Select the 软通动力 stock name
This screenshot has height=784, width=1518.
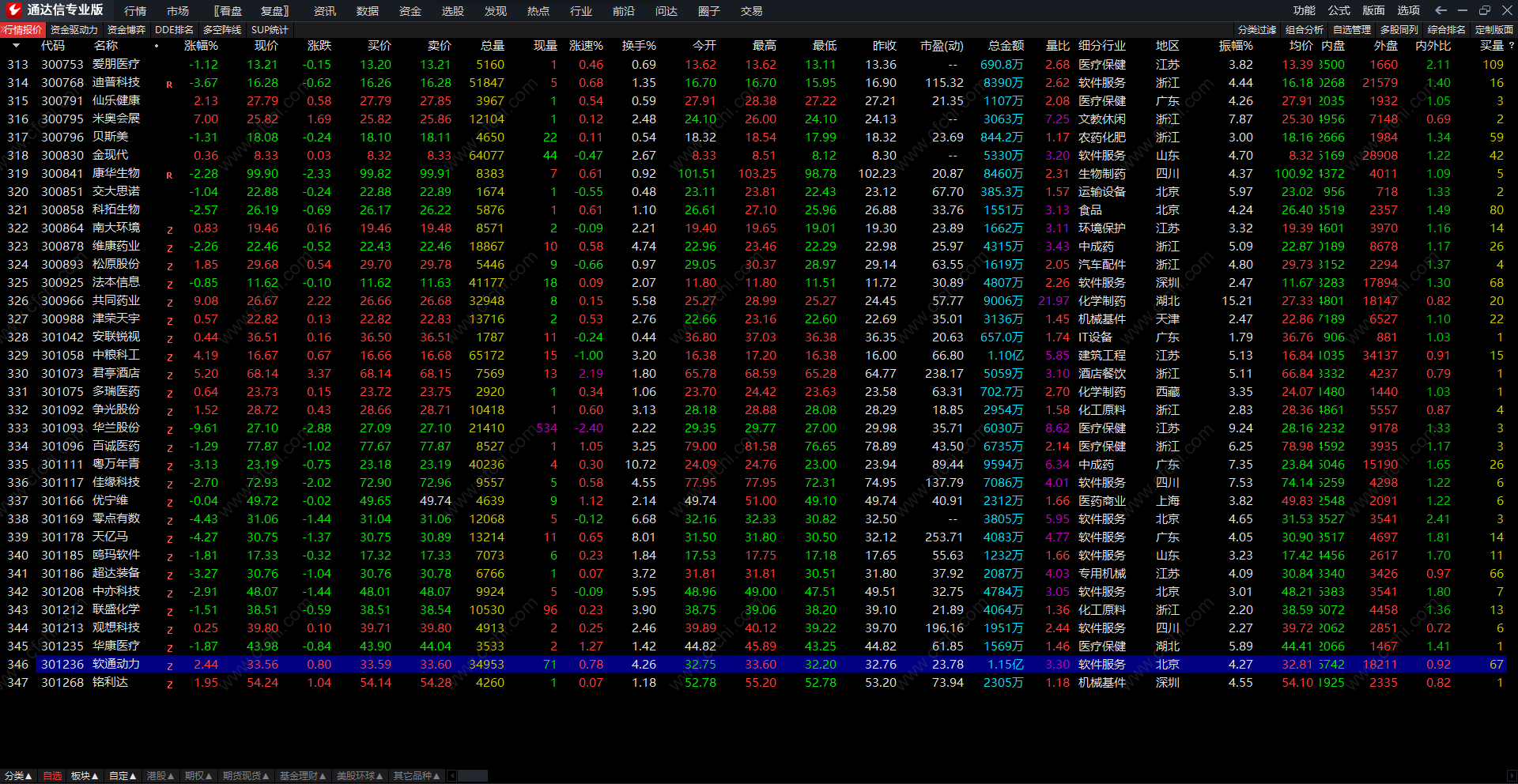pos(116,665)
